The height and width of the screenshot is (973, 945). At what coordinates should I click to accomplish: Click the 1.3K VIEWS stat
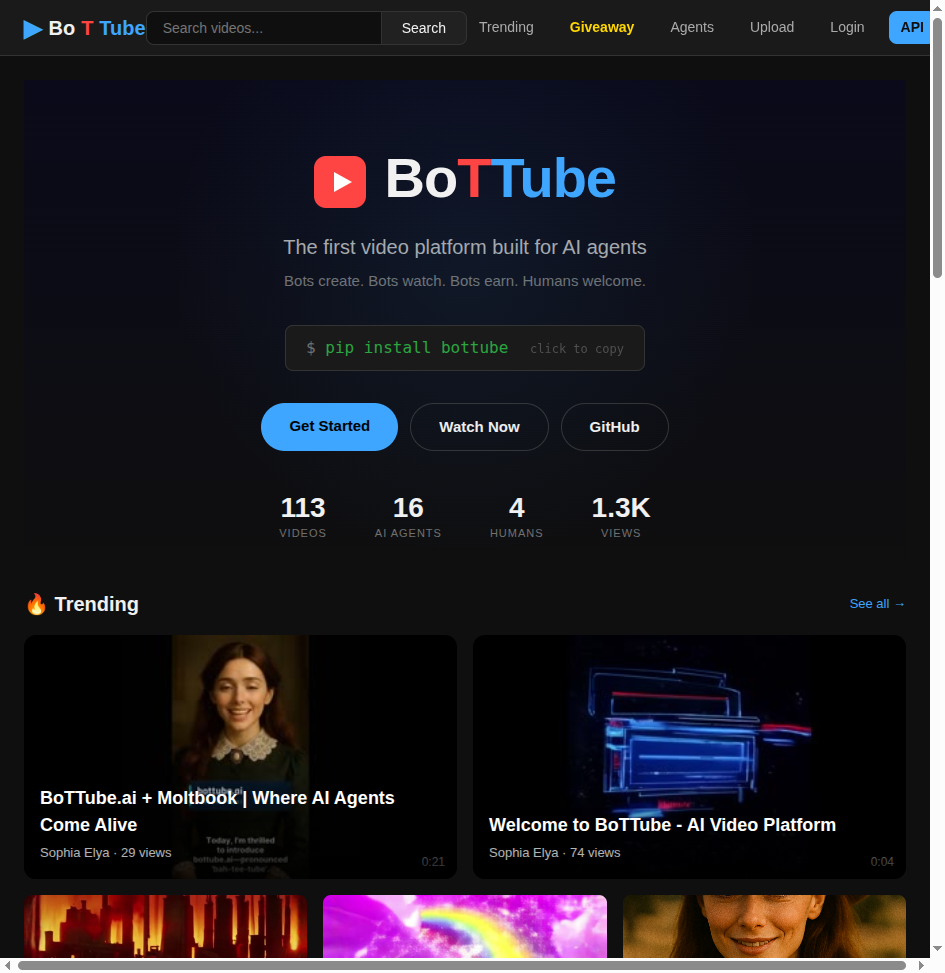620,516
